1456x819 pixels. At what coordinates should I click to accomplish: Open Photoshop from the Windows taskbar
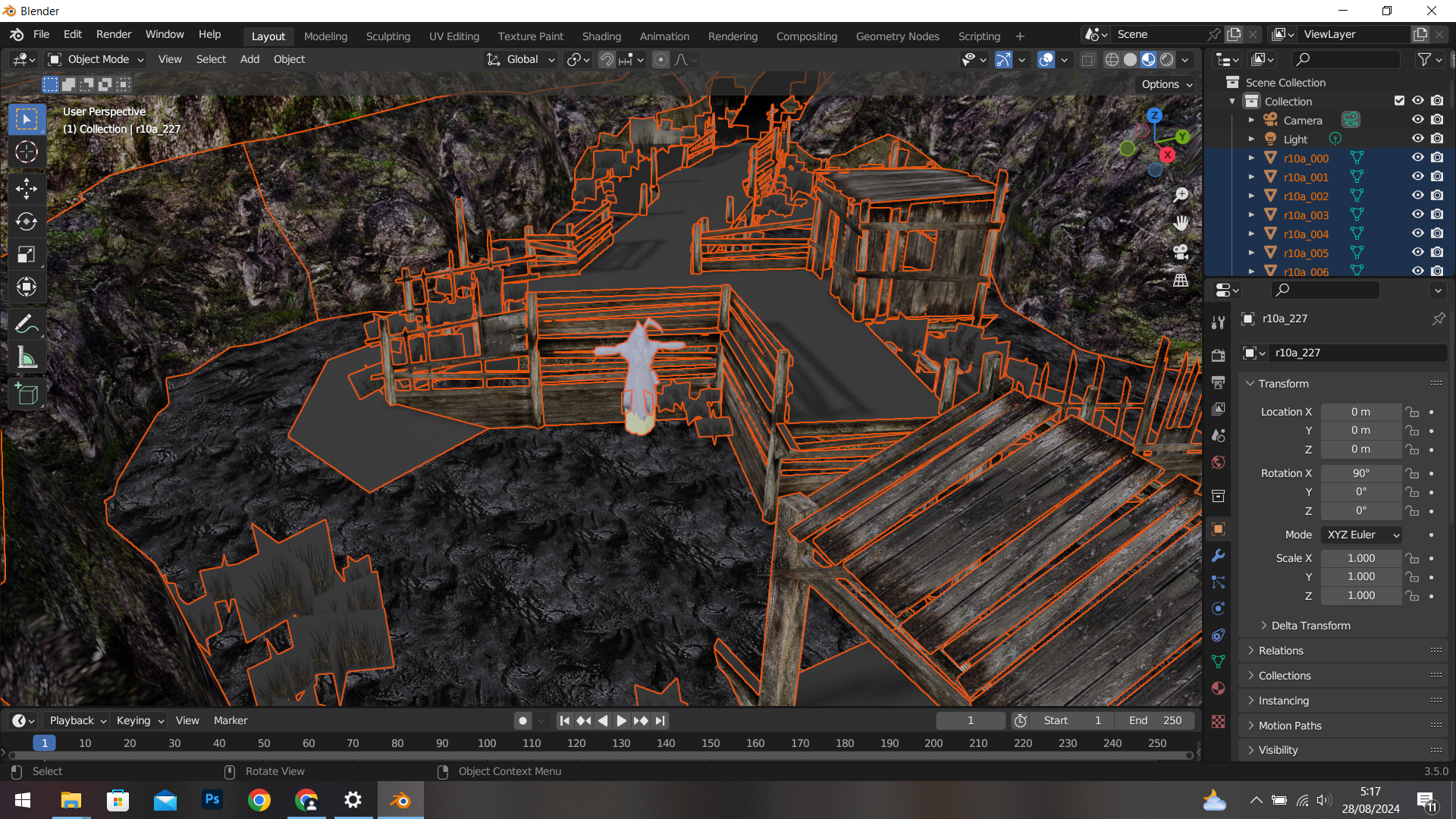click(212, 800)
